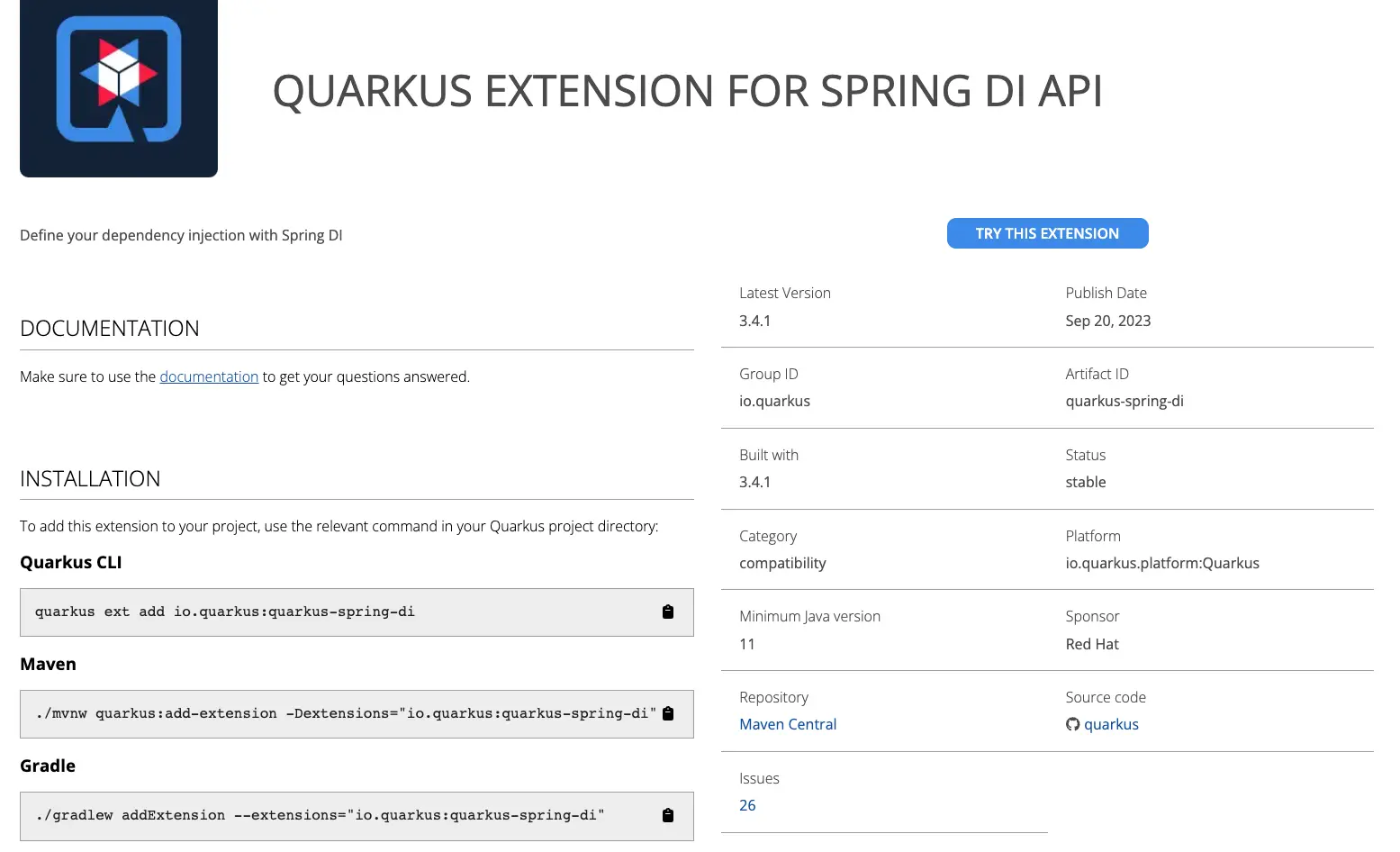The height and width of the screenshot is (852, 1400).
Task: Open the documentation link
Action: [209, 377]
